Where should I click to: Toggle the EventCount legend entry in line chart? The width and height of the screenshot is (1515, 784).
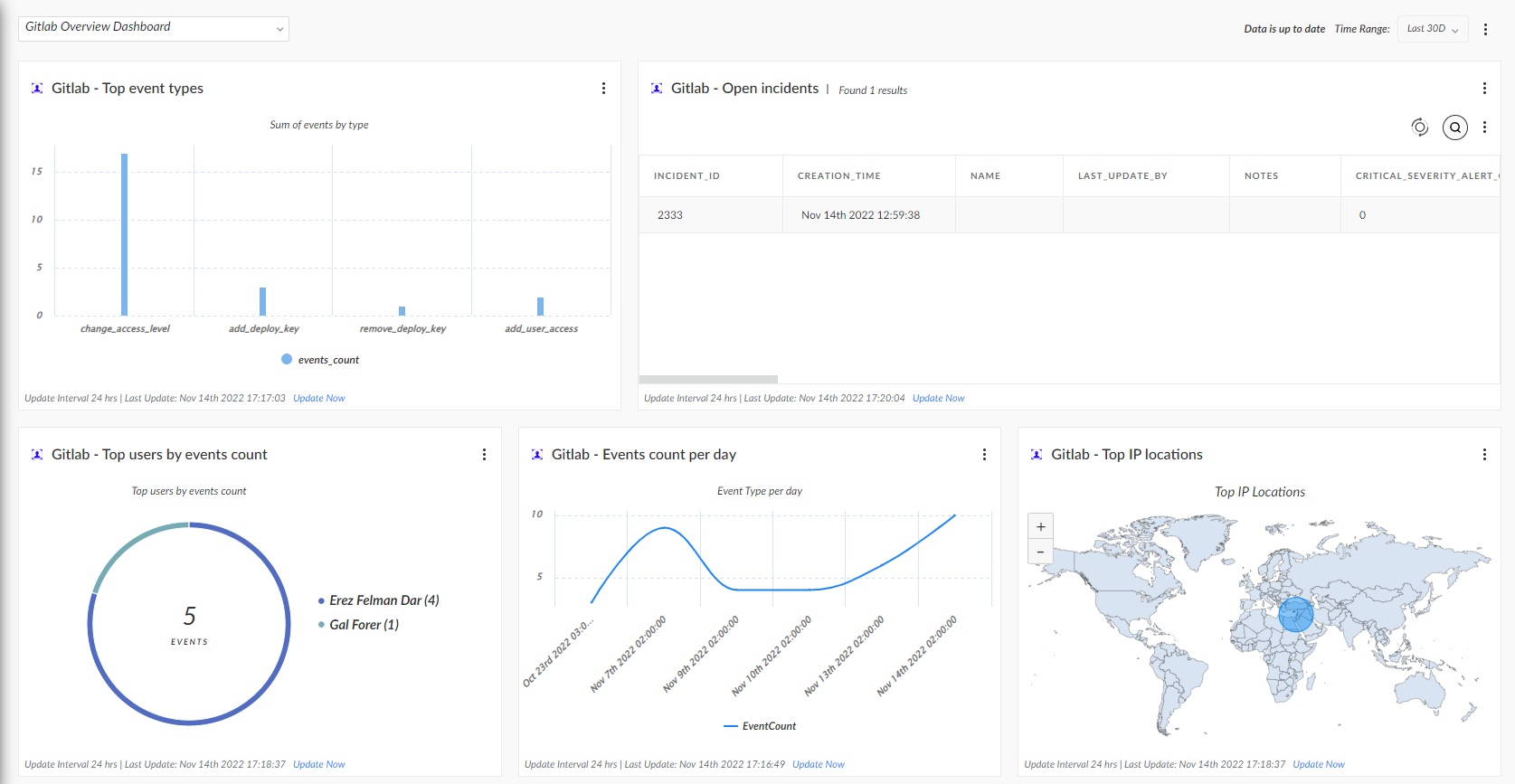[760, 726]
